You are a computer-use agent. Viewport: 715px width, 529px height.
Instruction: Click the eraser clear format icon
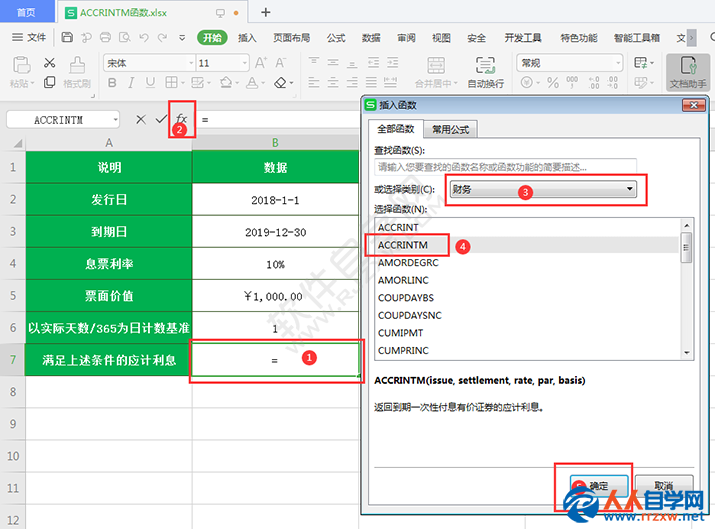click(280, 83)
